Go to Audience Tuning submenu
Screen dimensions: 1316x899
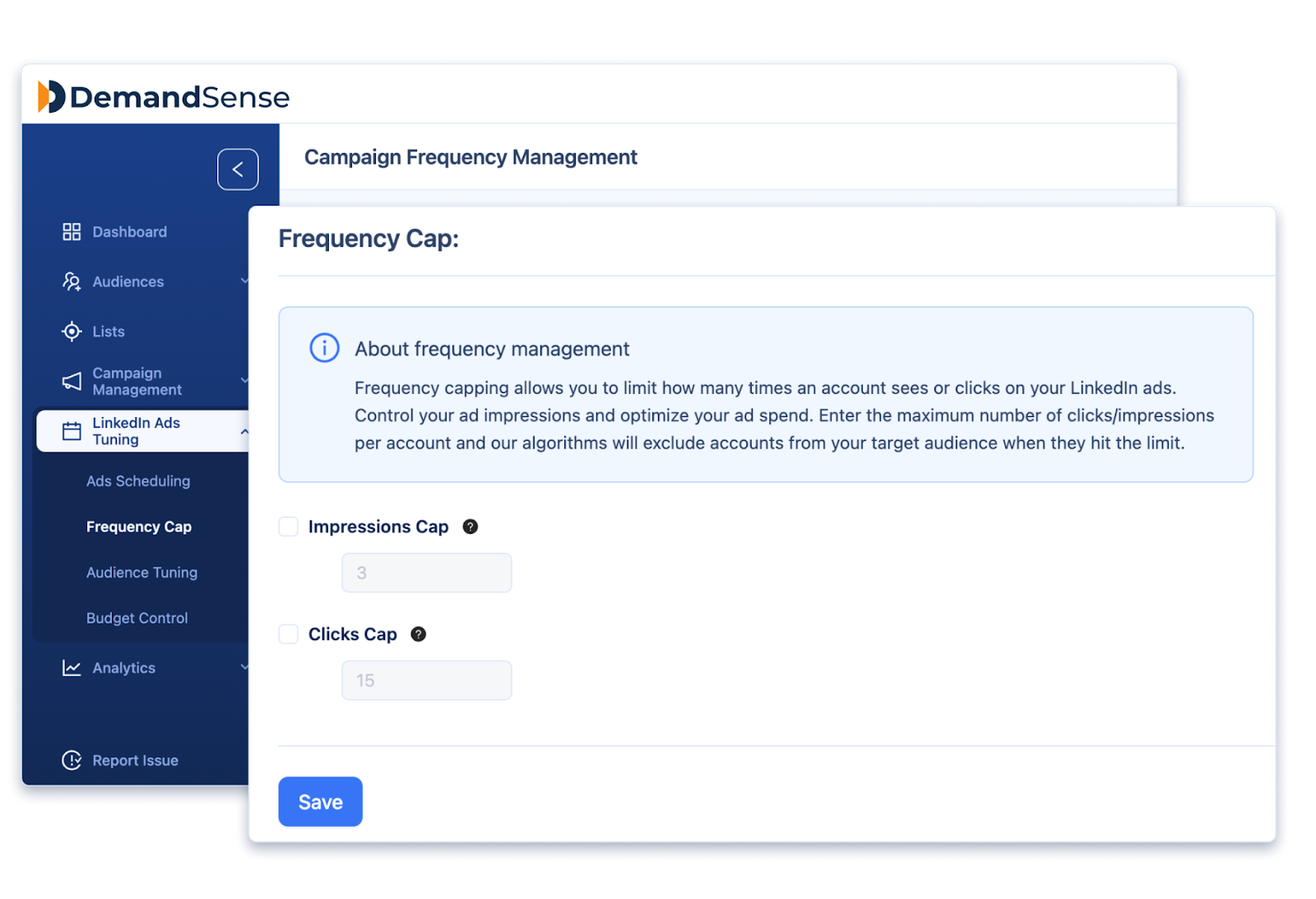(141, 572)
